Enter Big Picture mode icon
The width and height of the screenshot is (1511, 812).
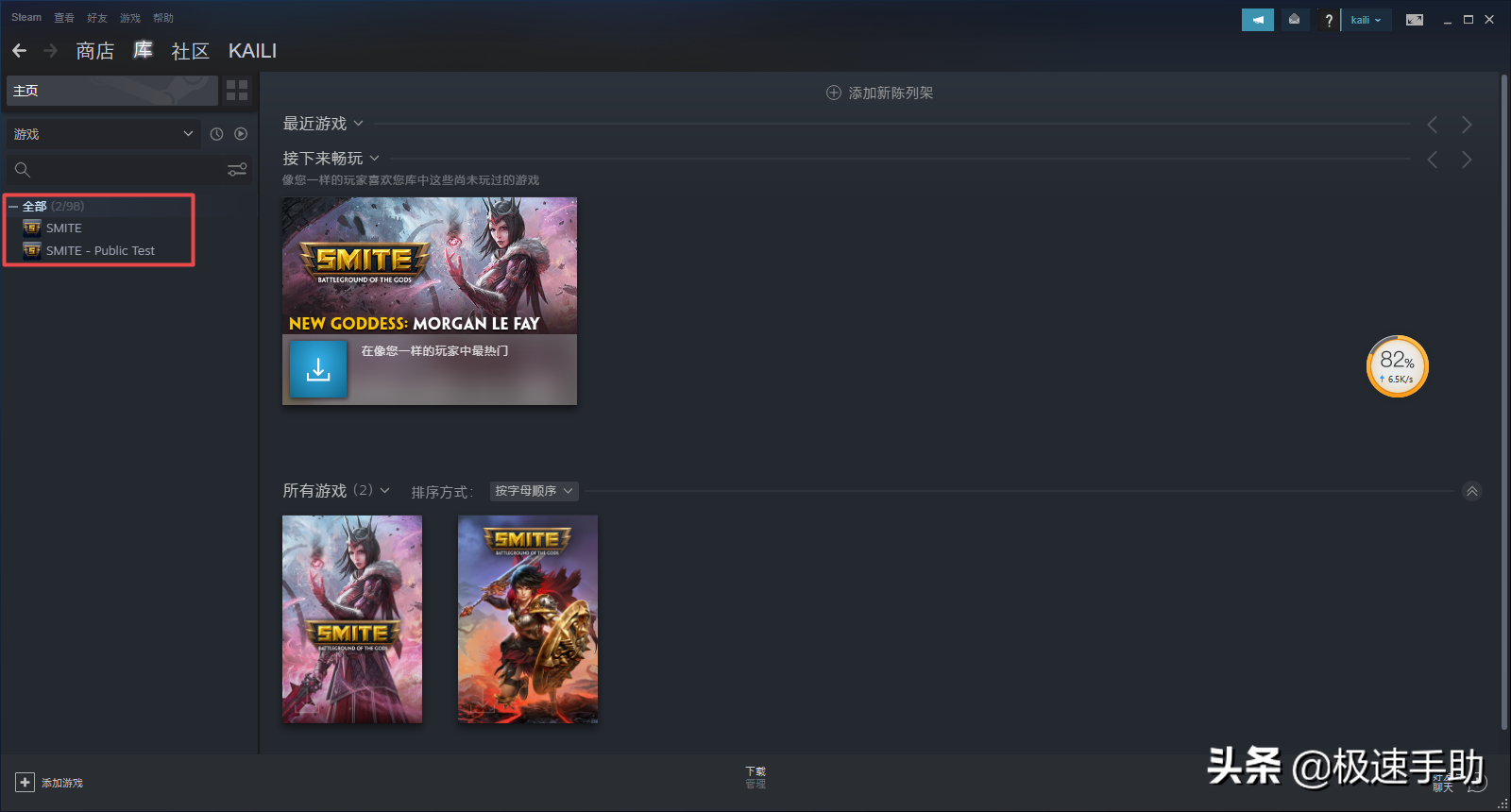pyautogui.click(x=1414, y=20)
